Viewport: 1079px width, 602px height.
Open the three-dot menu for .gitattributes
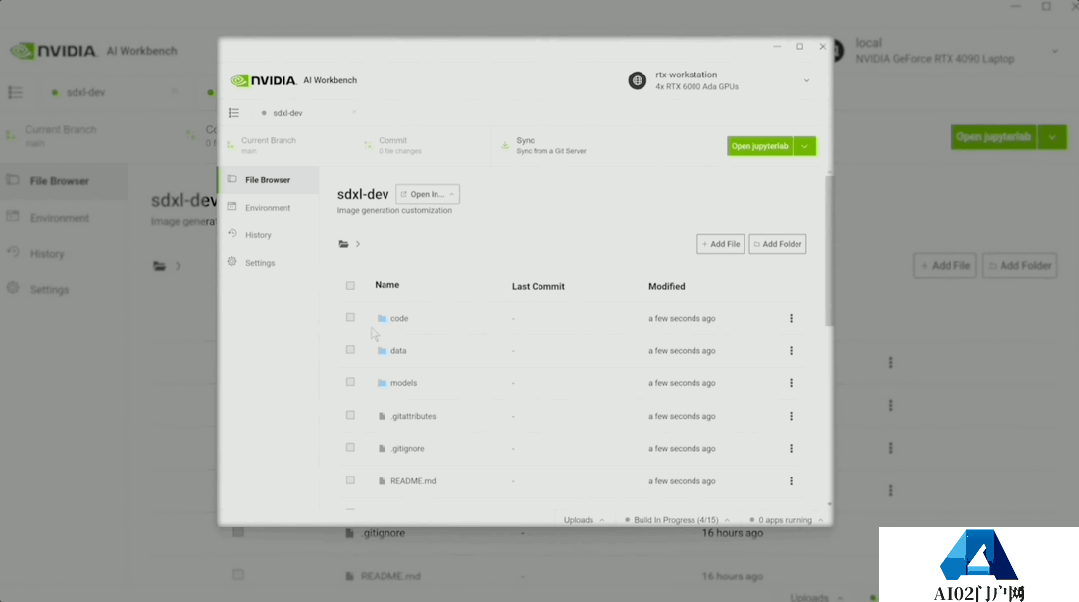pos(791,416)
